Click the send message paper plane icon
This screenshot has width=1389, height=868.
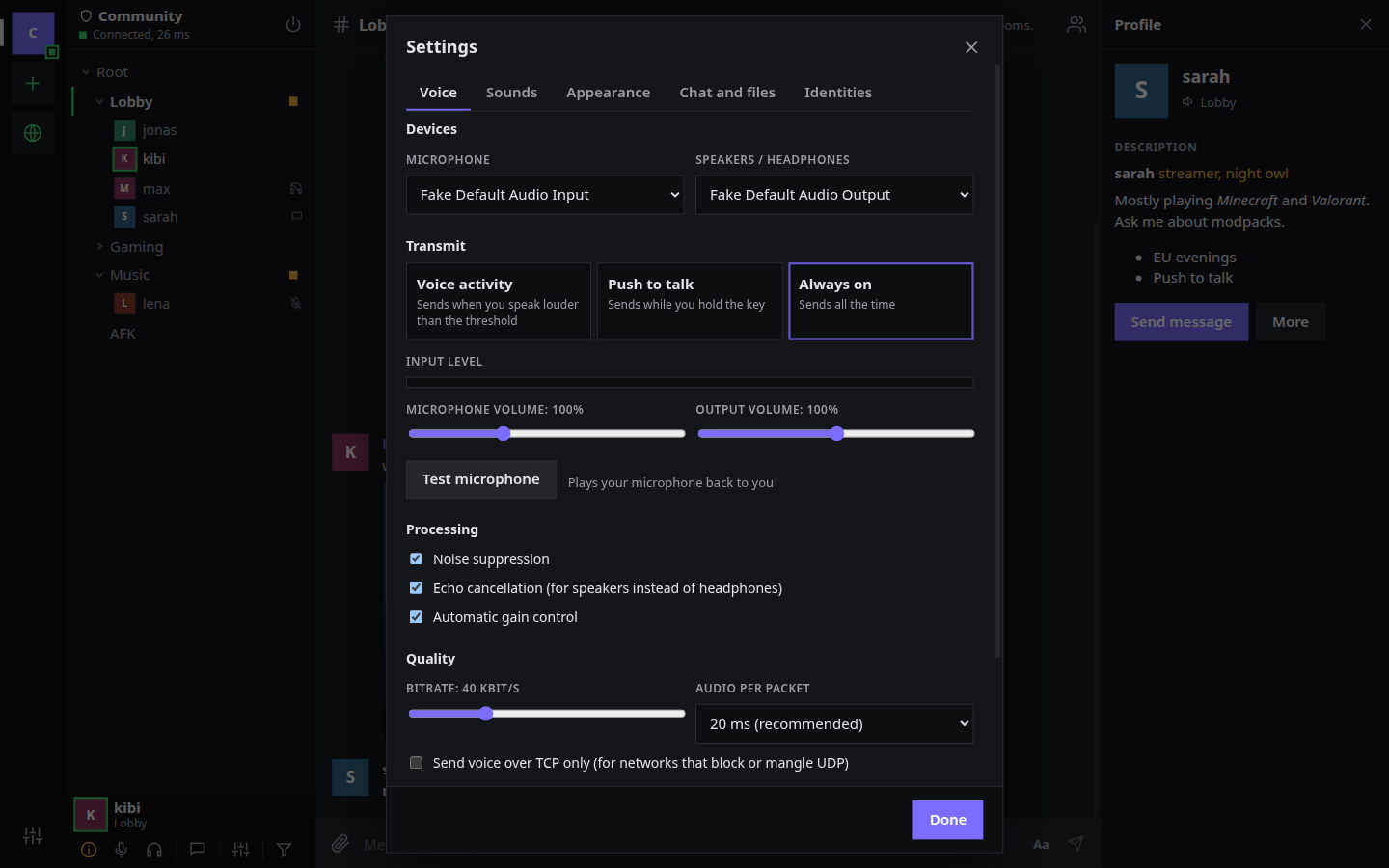(1076, 844)
